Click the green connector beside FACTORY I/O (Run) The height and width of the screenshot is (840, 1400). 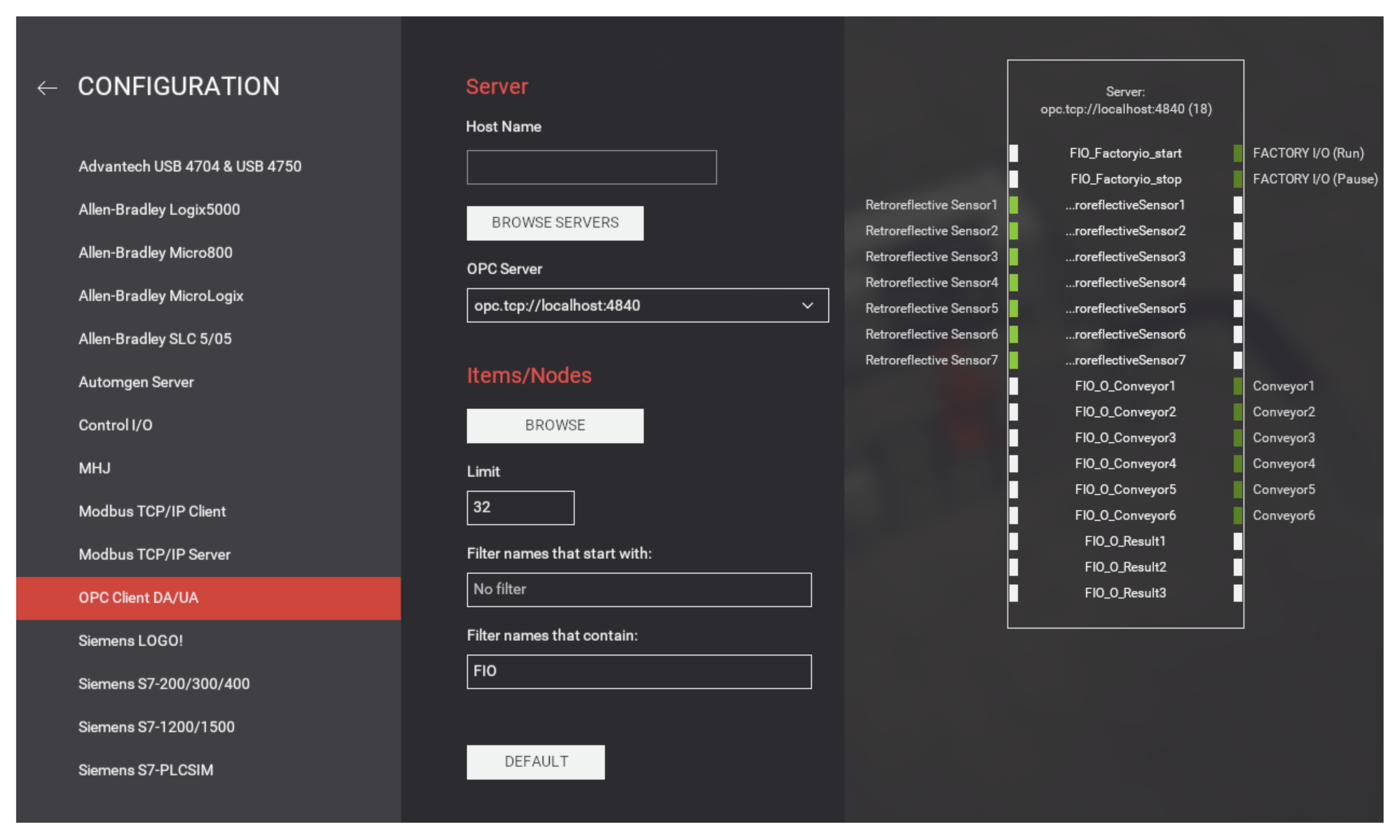click(x=1238, y=153)
